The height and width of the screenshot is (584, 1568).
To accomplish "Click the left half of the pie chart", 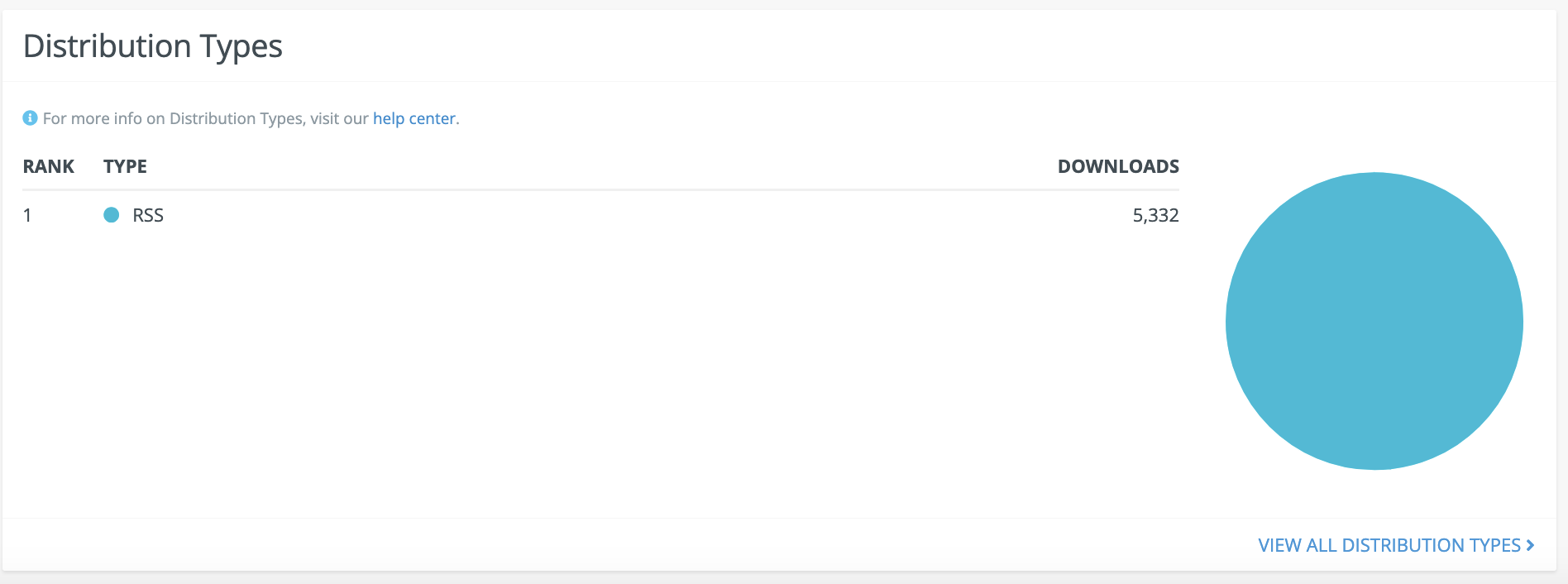I will [1300, 321].
